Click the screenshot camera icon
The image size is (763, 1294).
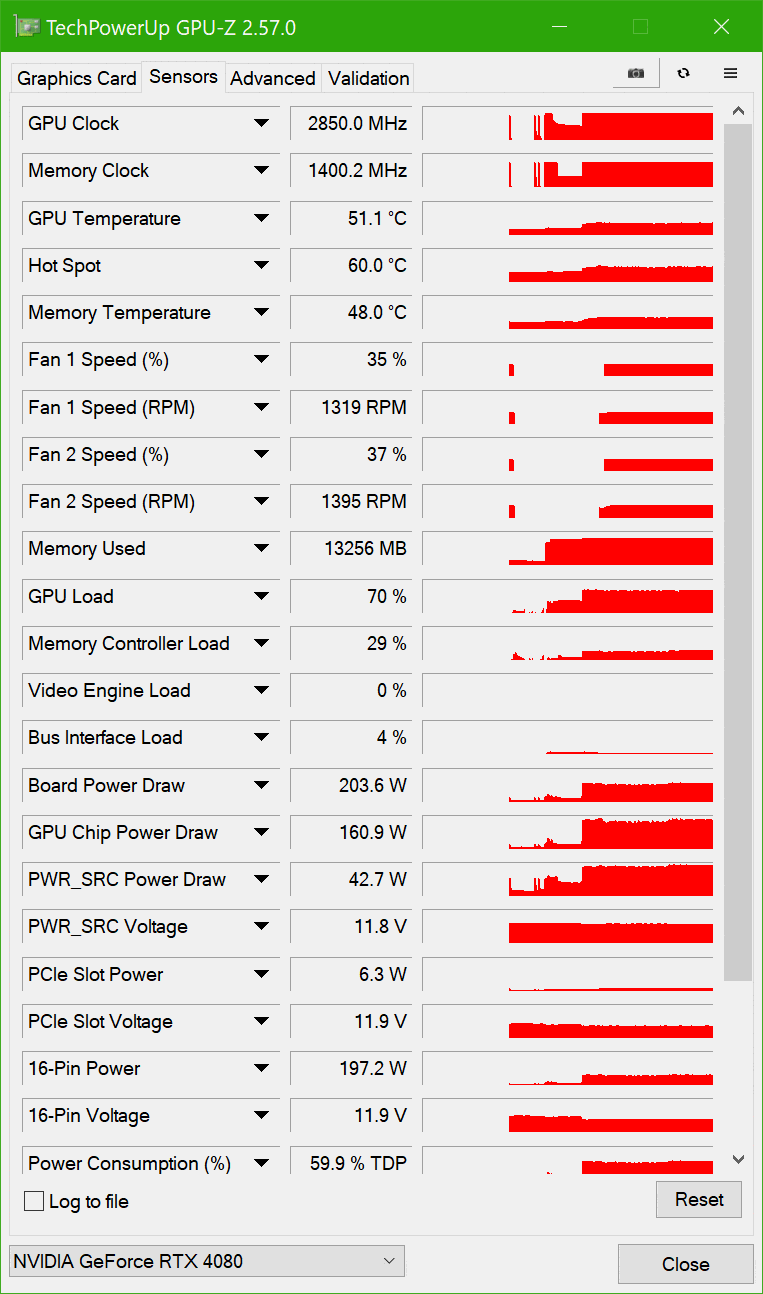(636, 73)
